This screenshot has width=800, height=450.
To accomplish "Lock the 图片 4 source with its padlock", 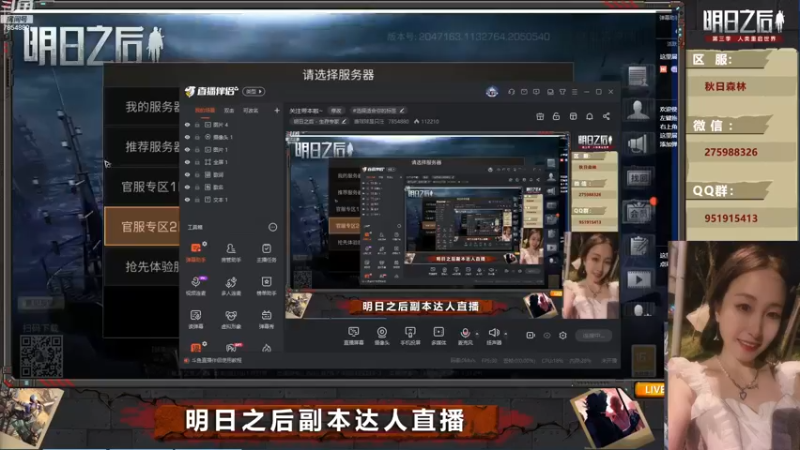I will tap(197, 124).
